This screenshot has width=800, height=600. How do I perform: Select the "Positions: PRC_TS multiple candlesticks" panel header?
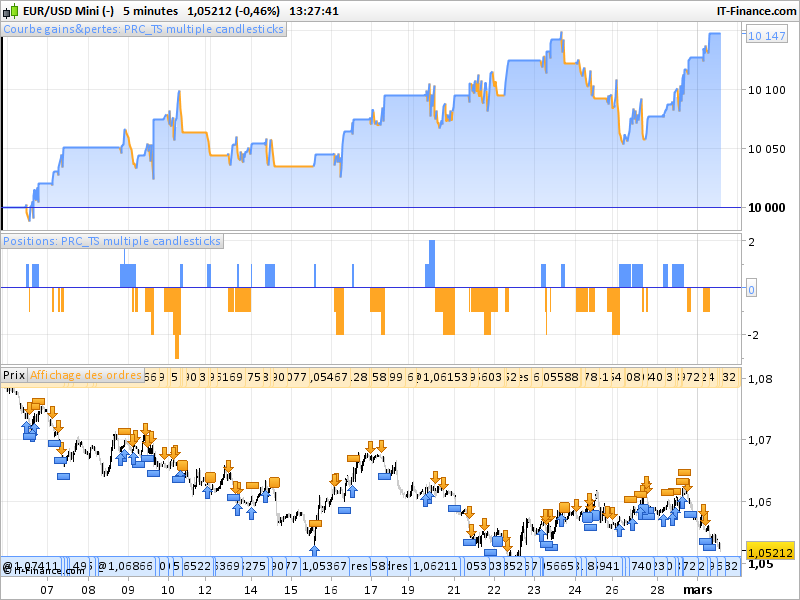113,240
